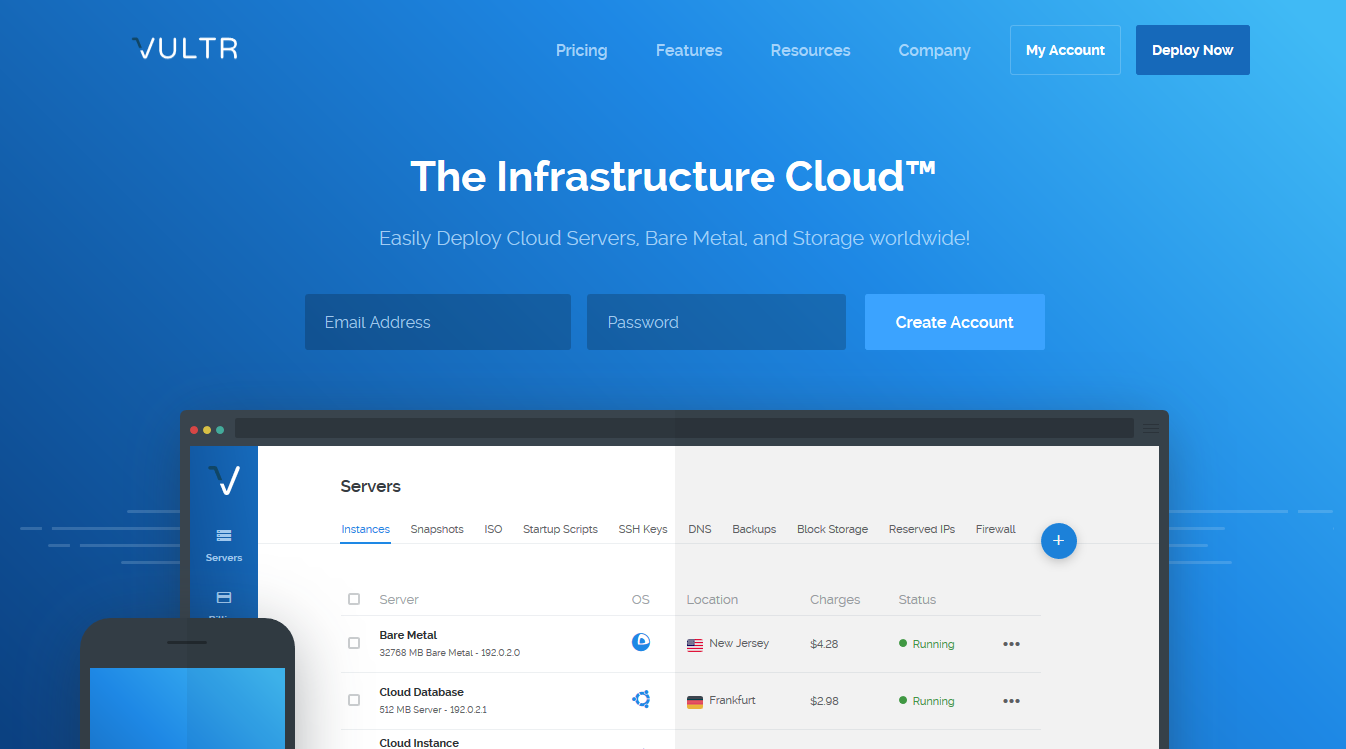Open the Features menu

click(x=689, y=50)
